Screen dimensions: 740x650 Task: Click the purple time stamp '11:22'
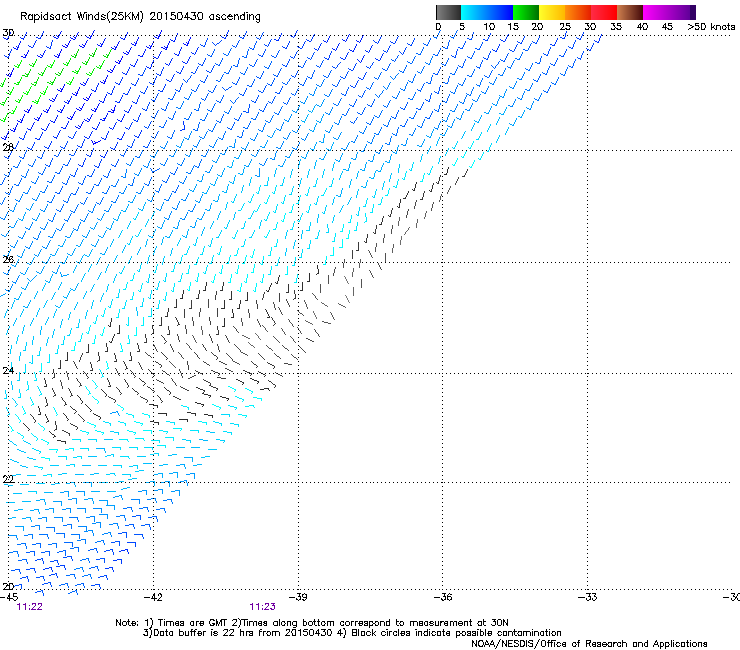(29, 607)
